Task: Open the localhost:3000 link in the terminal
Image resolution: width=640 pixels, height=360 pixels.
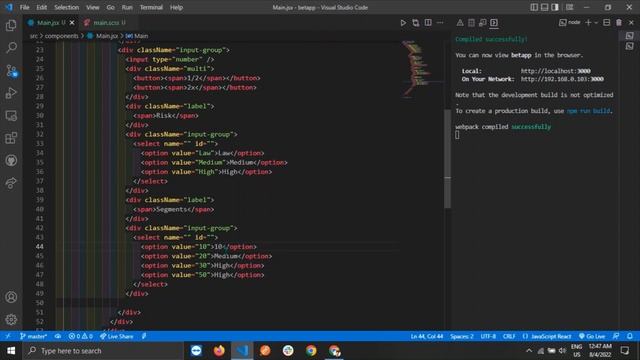Action: pyautogui.click(x=556, y=71)
